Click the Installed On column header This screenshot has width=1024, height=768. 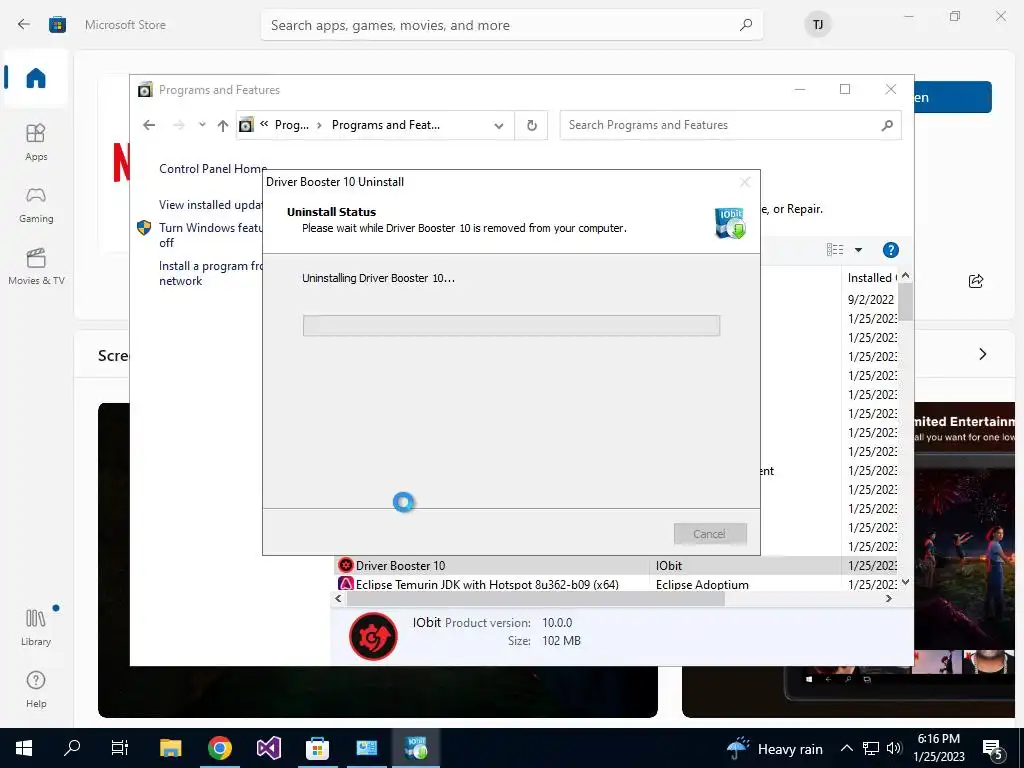point(871,278)
